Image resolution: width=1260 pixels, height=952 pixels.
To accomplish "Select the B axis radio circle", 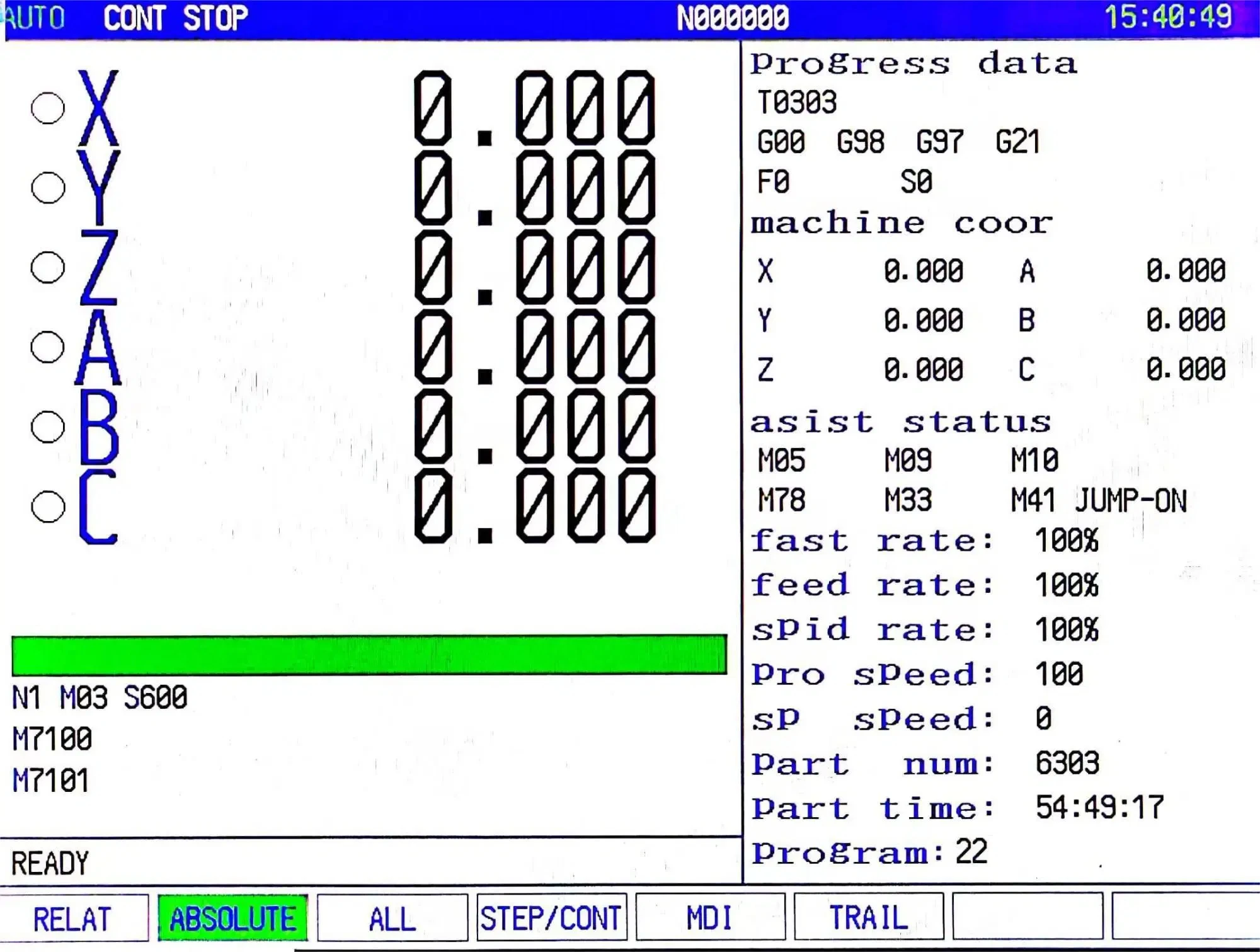I will coord(48,427).
